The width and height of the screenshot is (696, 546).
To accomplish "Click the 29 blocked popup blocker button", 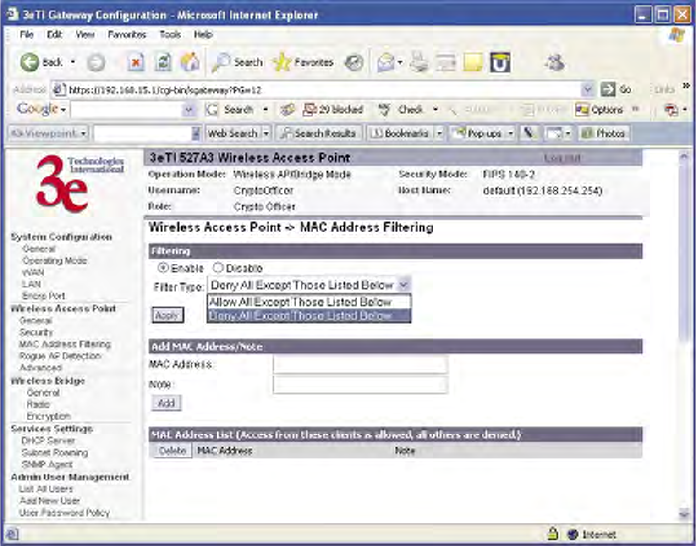I will [333, 110].
